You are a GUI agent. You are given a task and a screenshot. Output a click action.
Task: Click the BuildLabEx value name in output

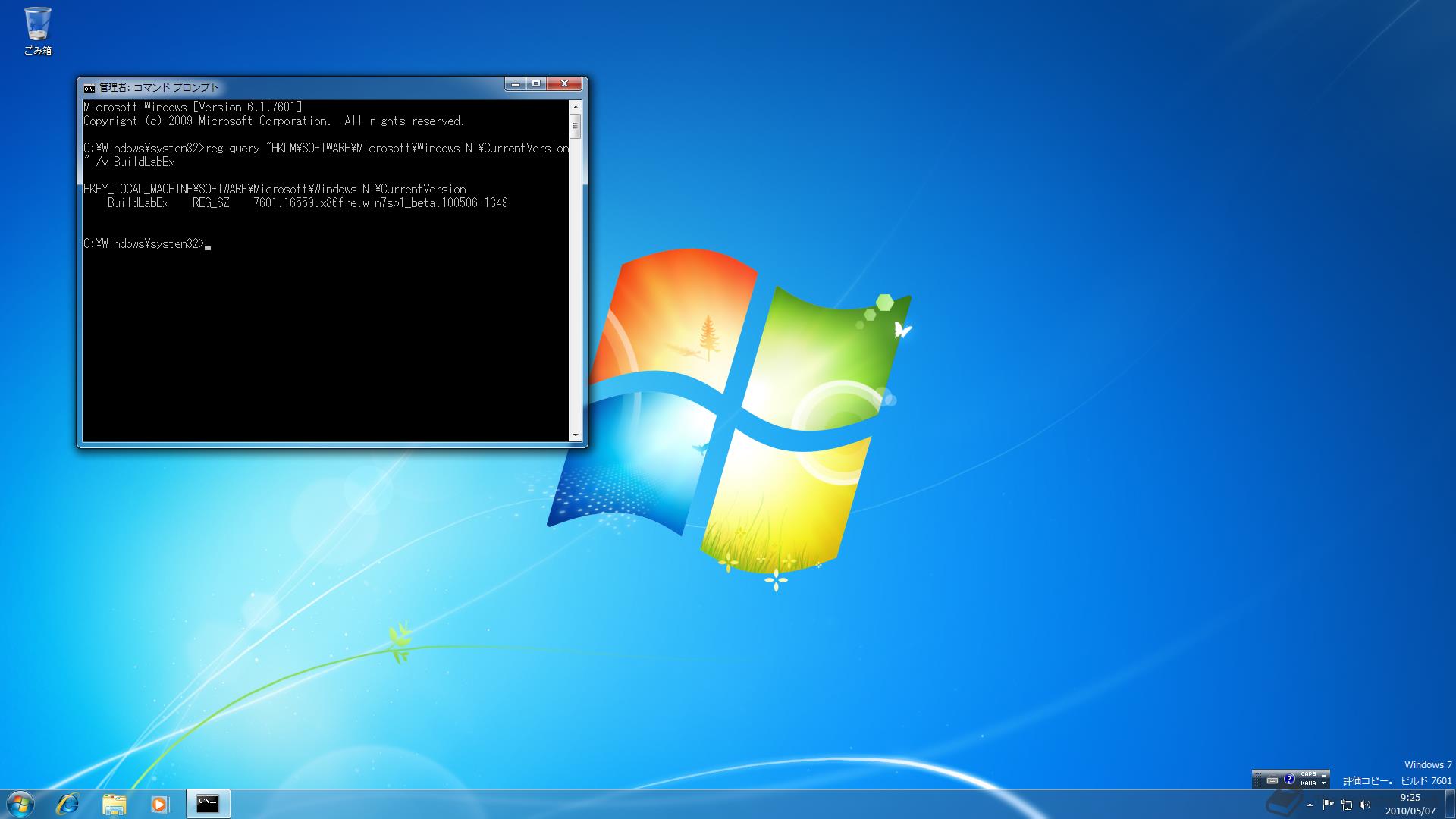[x=138, y=202]
